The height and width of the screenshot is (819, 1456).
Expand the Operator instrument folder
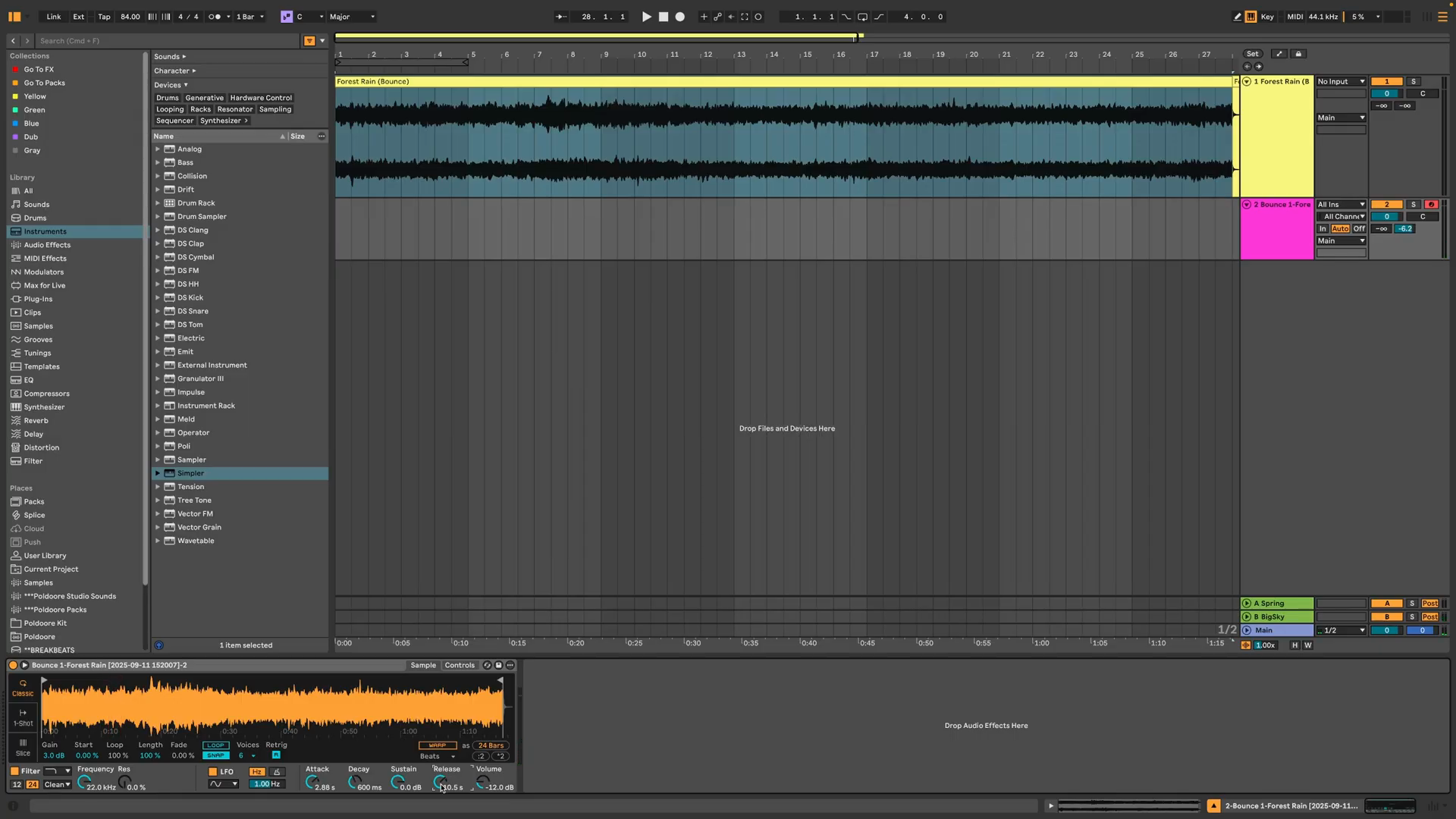click(x=158, y=433)
